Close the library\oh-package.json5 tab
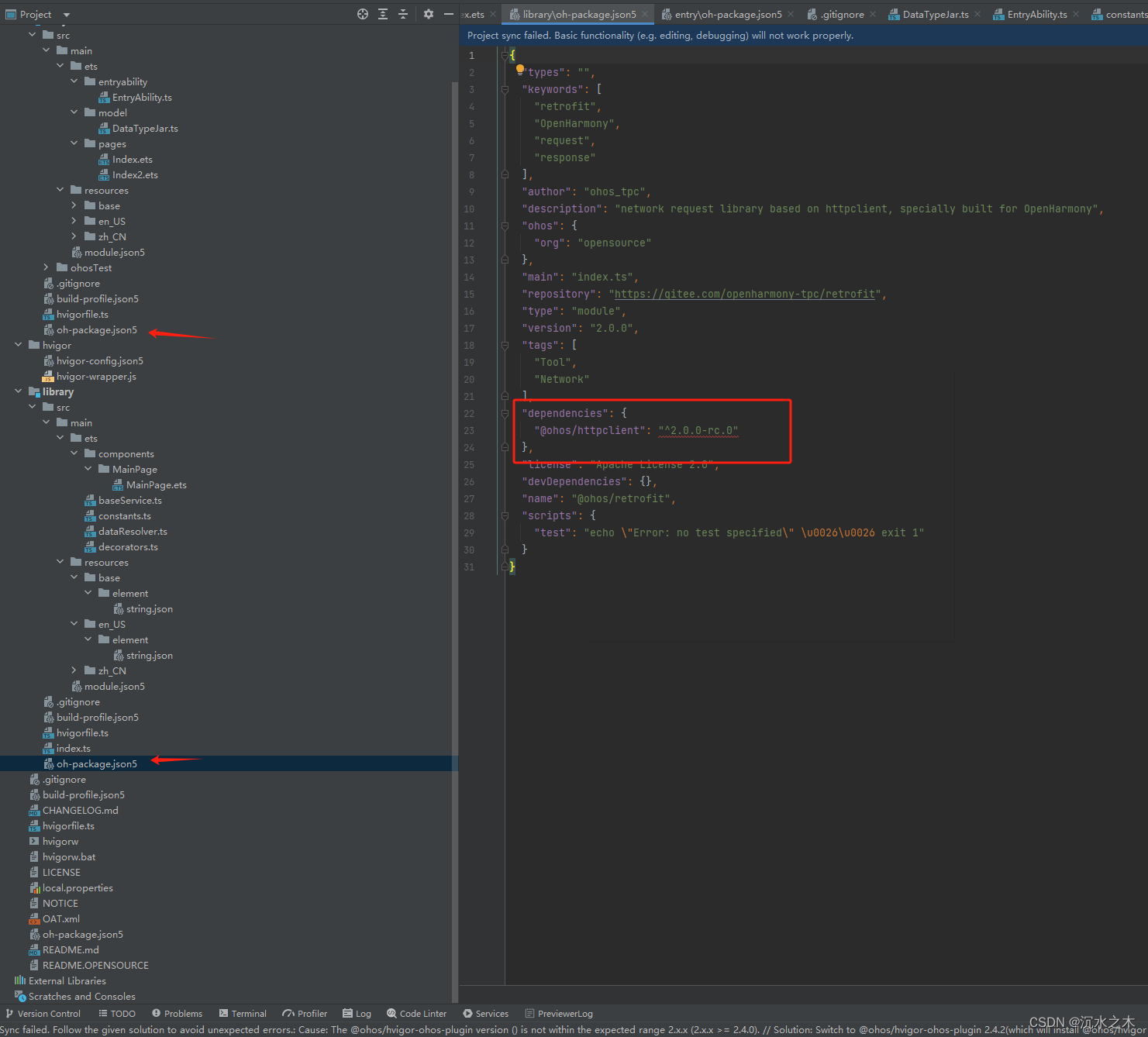This screenshot has height=1037, width=1148. 645,14
